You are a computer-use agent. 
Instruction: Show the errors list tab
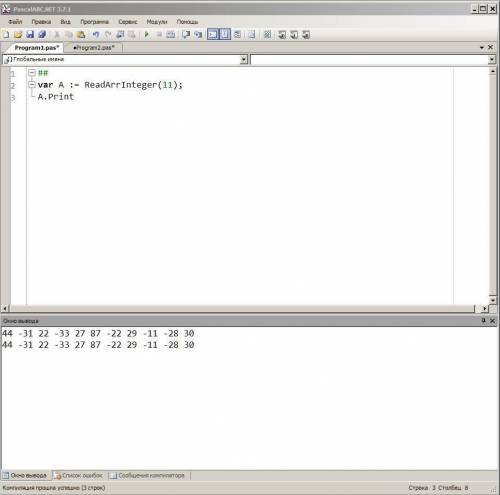tap(79, 475)
